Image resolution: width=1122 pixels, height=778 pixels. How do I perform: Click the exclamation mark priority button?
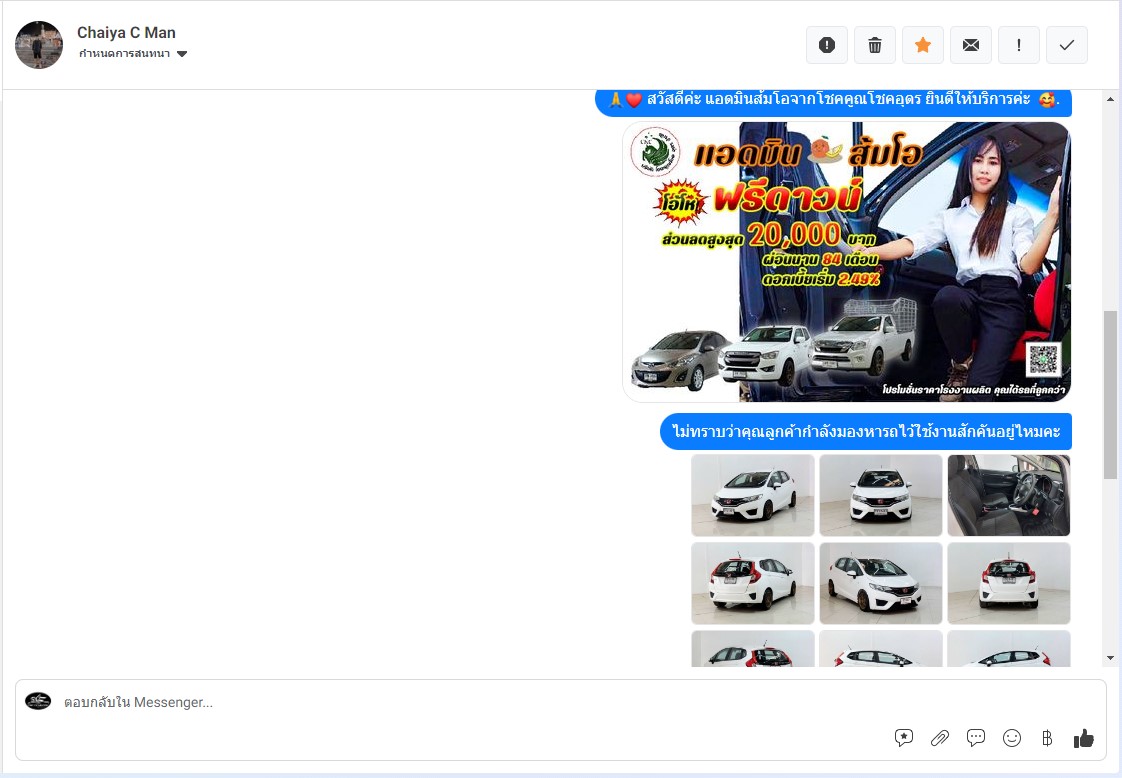click(1019, 45)
